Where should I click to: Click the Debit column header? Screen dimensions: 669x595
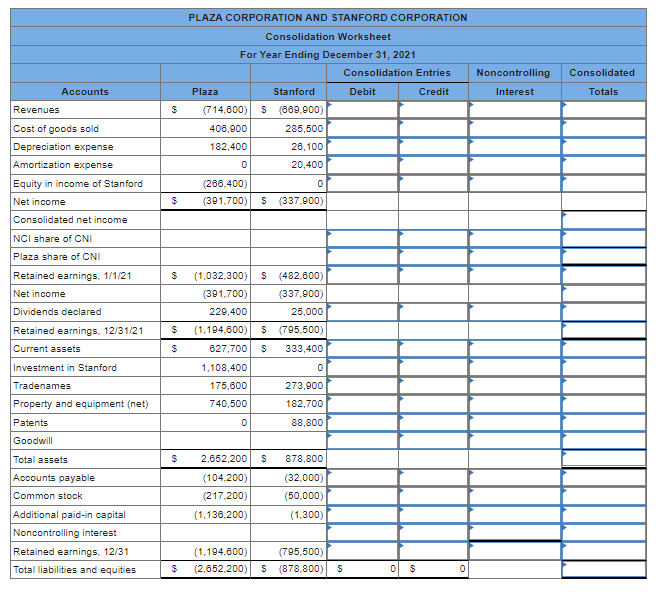click(x=362, y=91)
